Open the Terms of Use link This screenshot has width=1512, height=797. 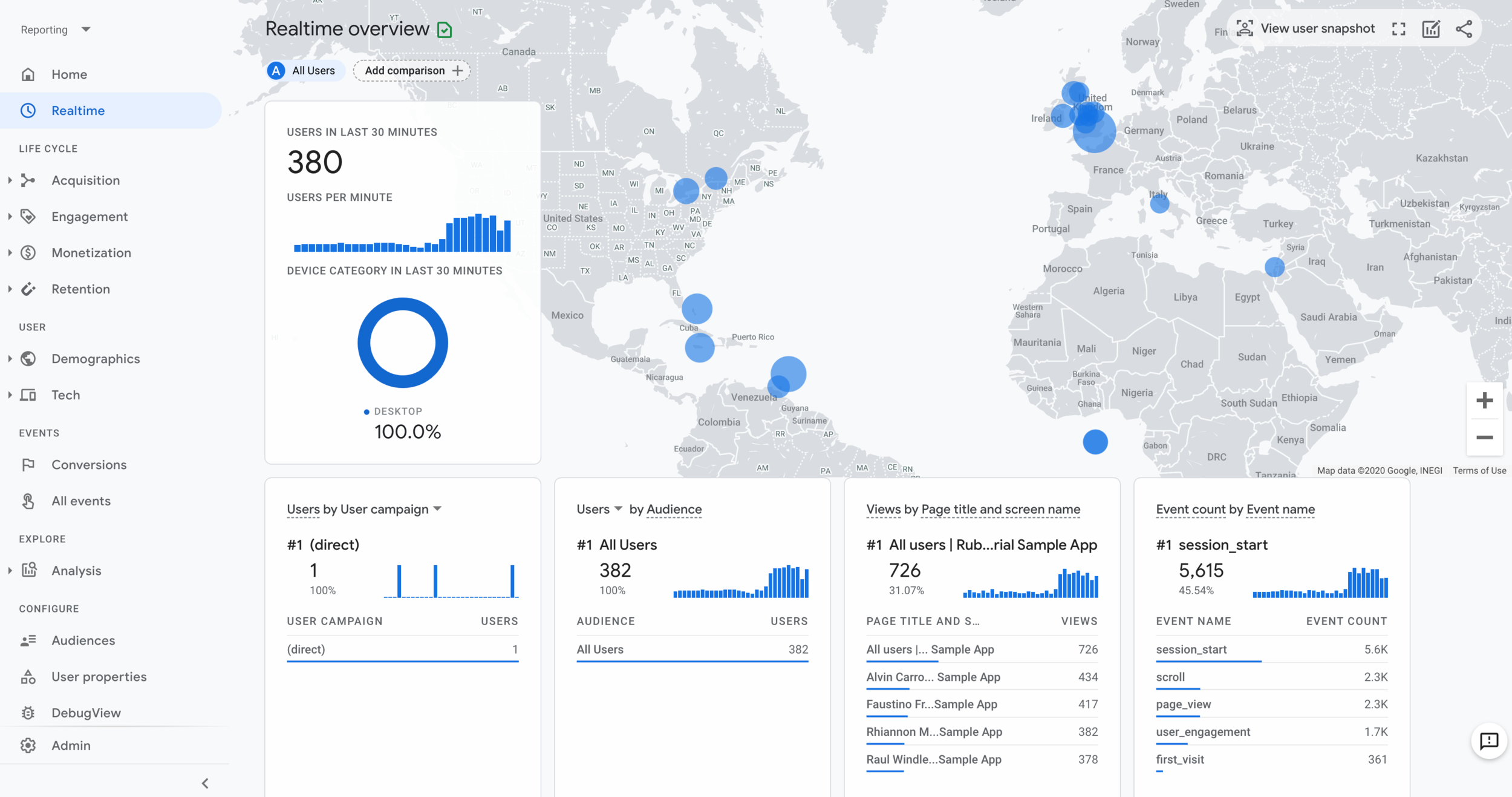tap(1479, 470)
